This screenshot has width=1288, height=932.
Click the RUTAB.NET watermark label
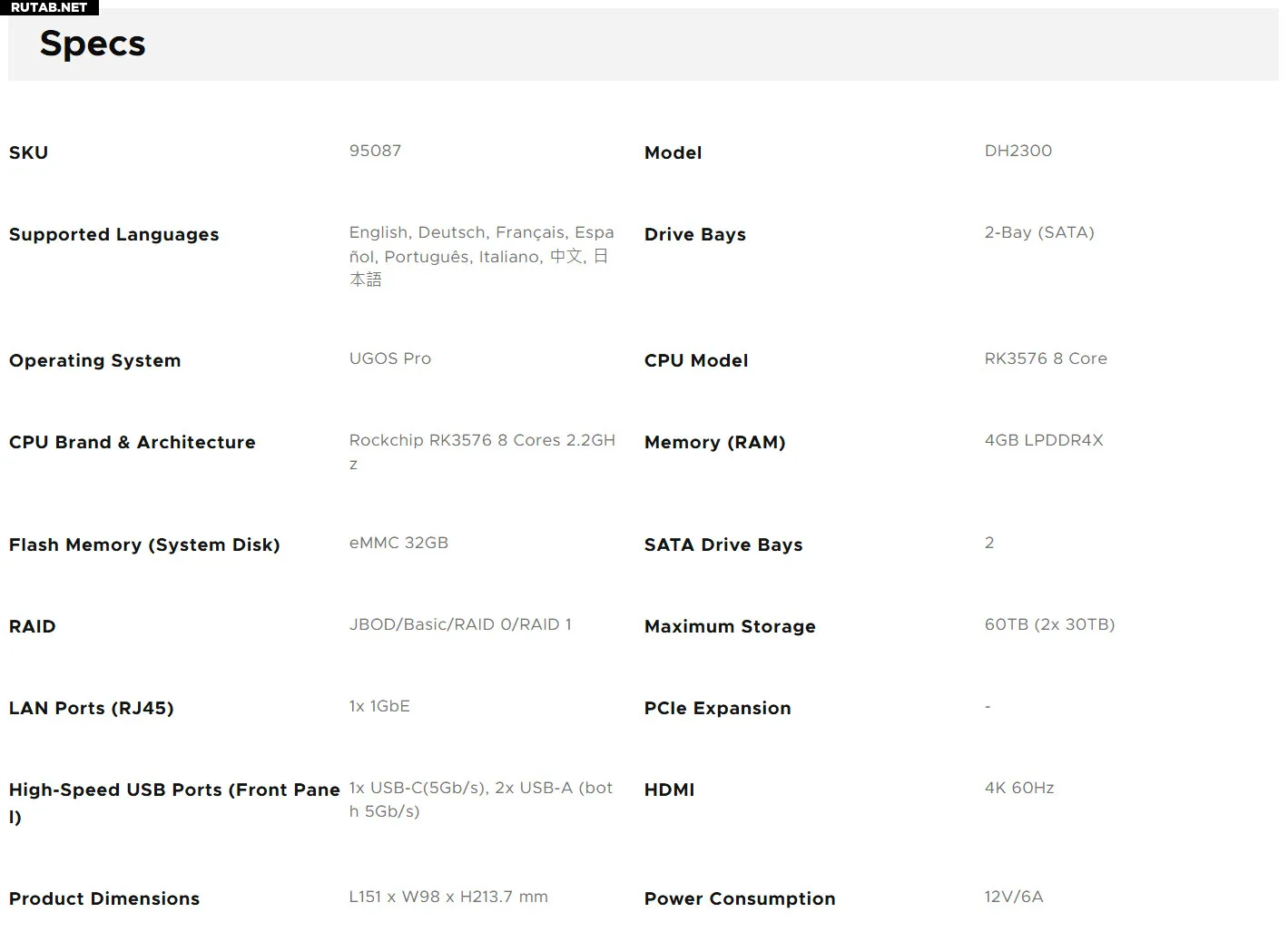[x=49, y=7]
